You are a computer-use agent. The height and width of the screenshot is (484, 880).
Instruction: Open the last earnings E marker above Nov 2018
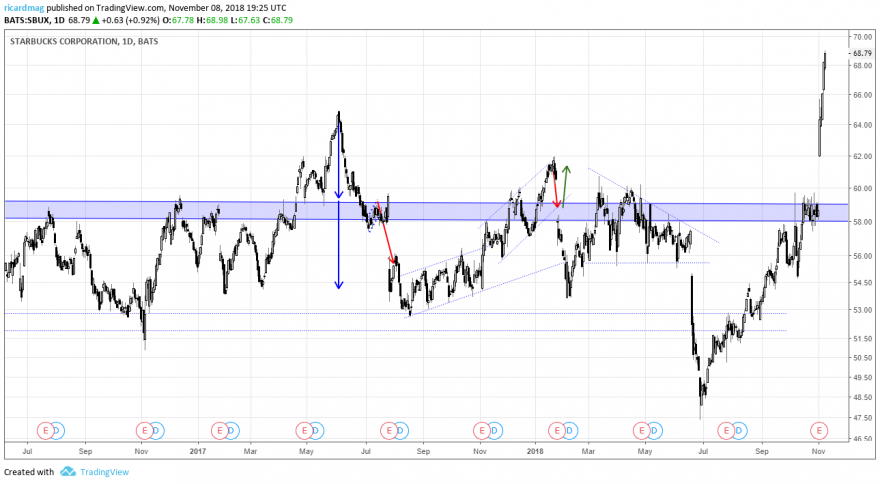click(819, 431)
